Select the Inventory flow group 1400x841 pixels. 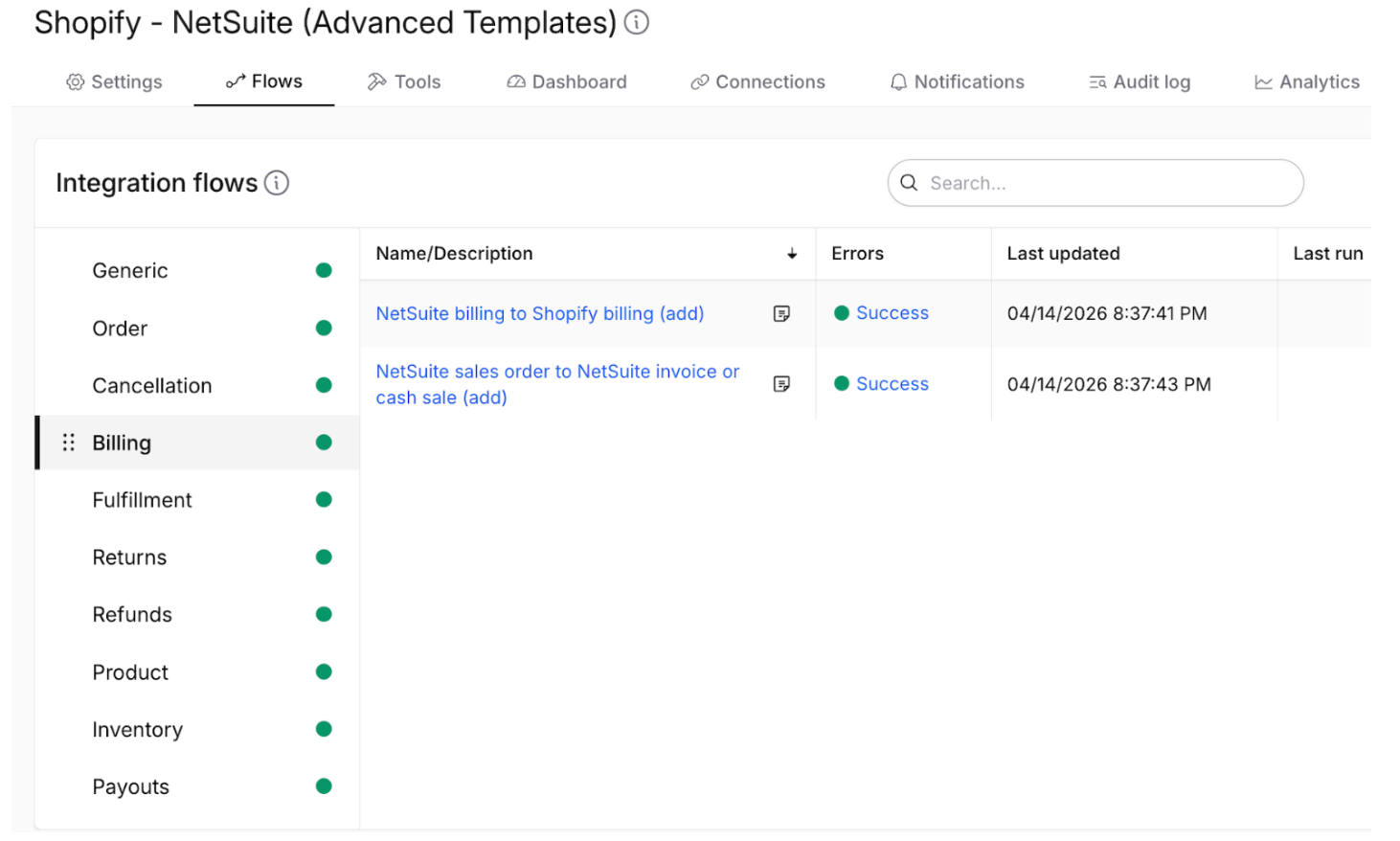tap(197, 729)
